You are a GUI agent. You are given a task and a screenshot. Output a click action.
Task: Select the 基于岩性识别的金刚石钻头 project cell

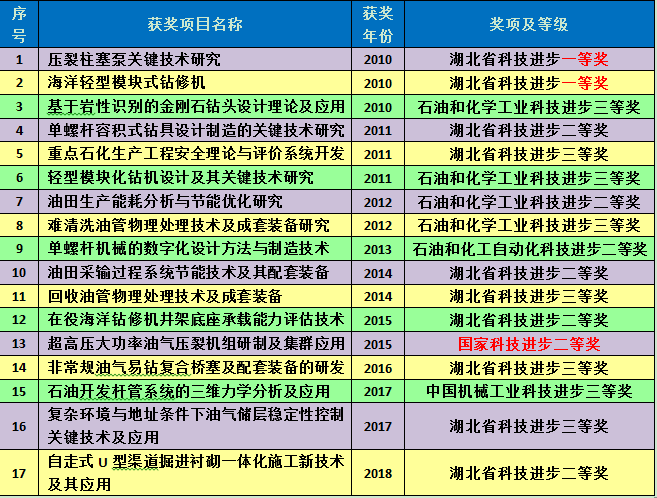[x=196, y=106]
